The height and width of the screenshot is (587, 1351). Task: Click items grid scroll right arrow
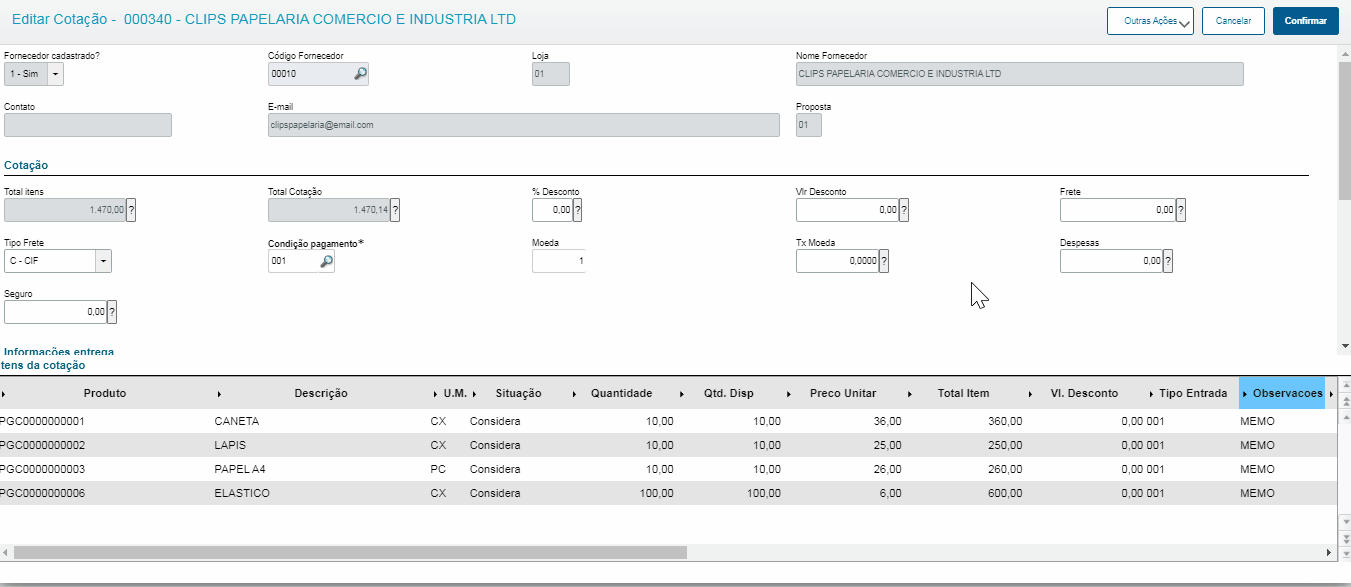click(1329, 552)
